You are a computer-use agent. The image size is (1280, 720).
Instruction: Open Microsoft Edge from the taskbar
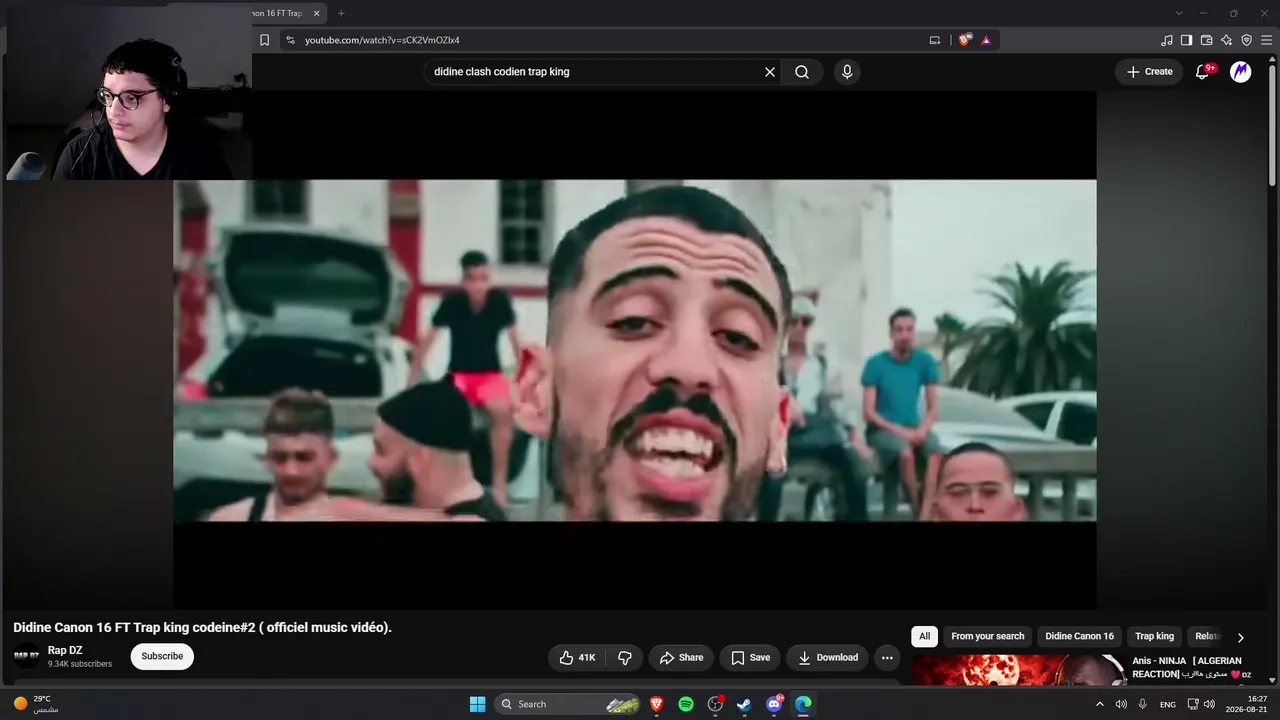click(x=803, y=704)
